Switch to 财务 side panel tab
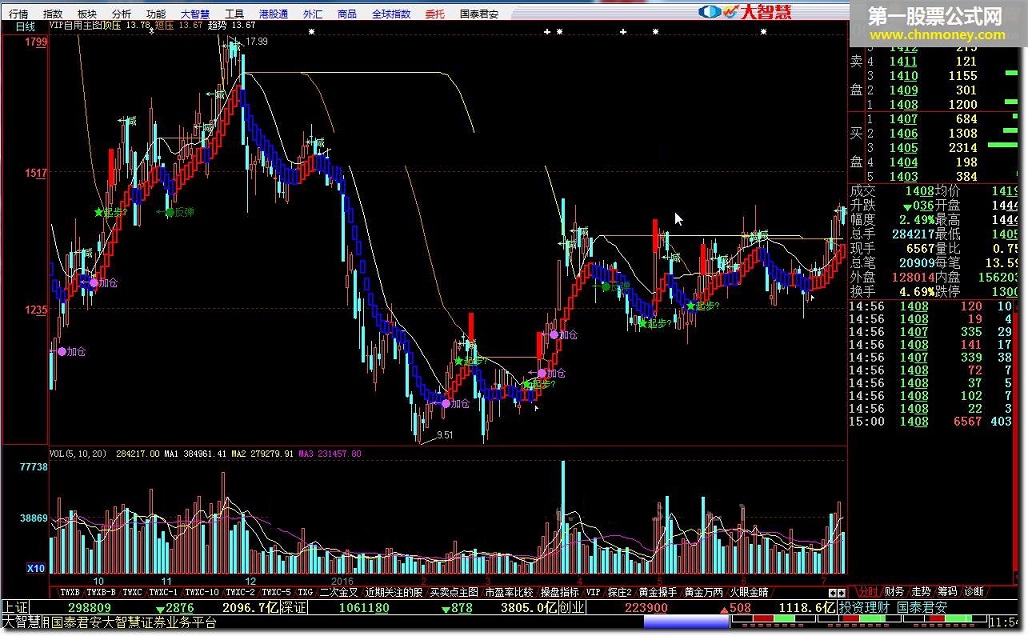 click(x=894, y=591)
